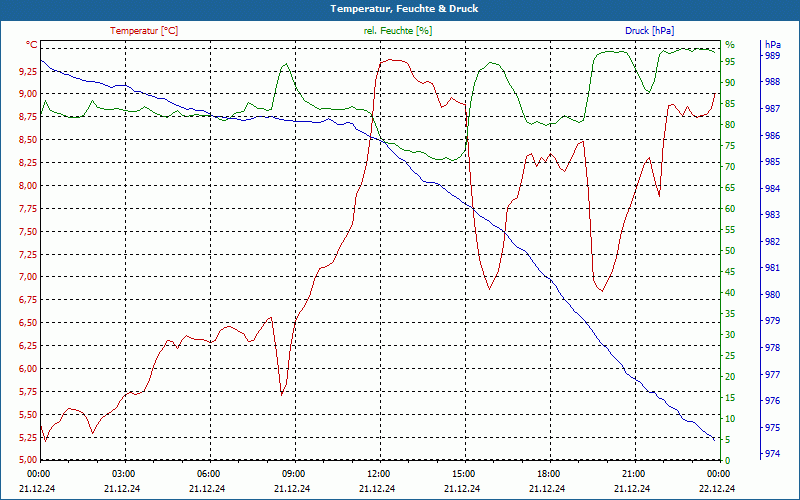Viewport: 800px width, 500px height.
Task: Click the '5,25' temperature axis value
Action: pyautogui.click(x=28, y=438)
